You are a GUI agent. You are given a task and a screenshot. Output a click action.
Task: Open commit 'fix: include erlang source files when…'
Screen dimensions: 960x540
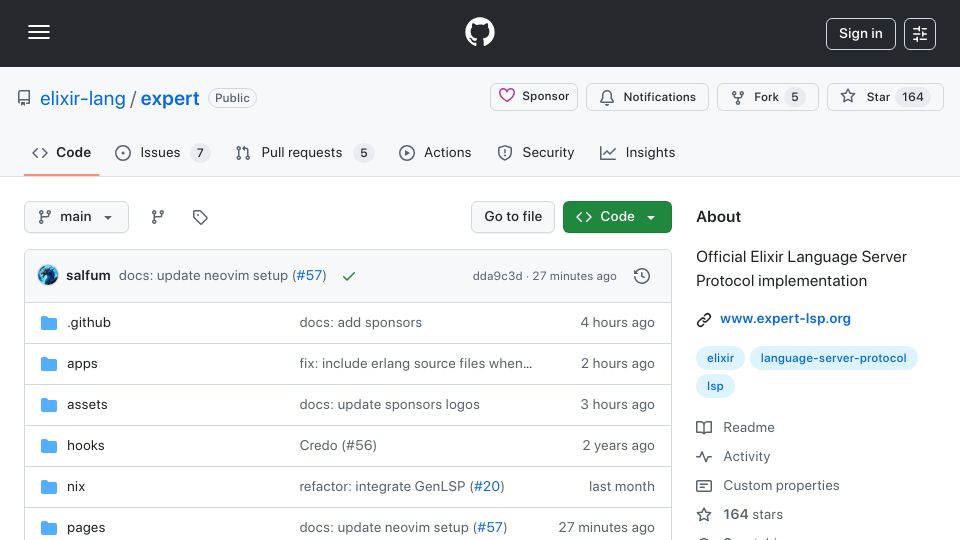click(x=416, y=364)
